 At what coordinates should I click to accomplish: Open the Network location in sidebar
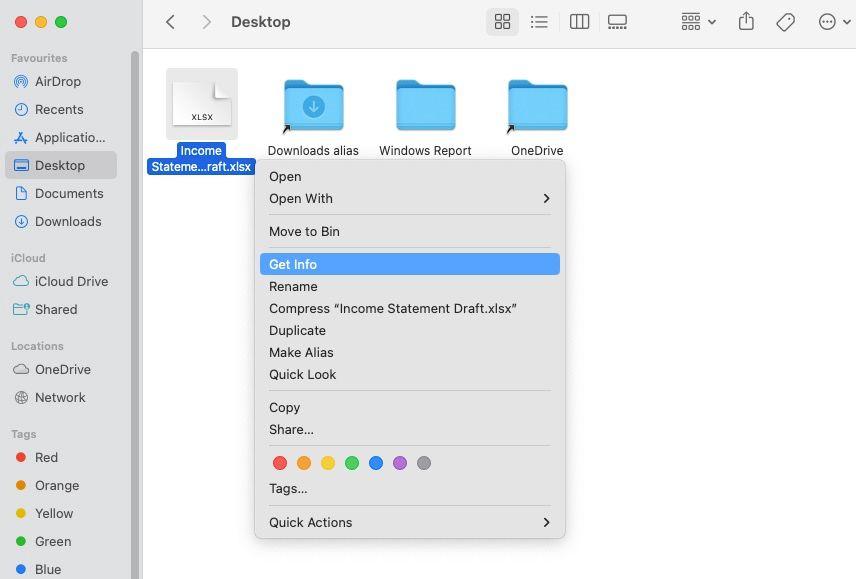click(x=60, y=397)
